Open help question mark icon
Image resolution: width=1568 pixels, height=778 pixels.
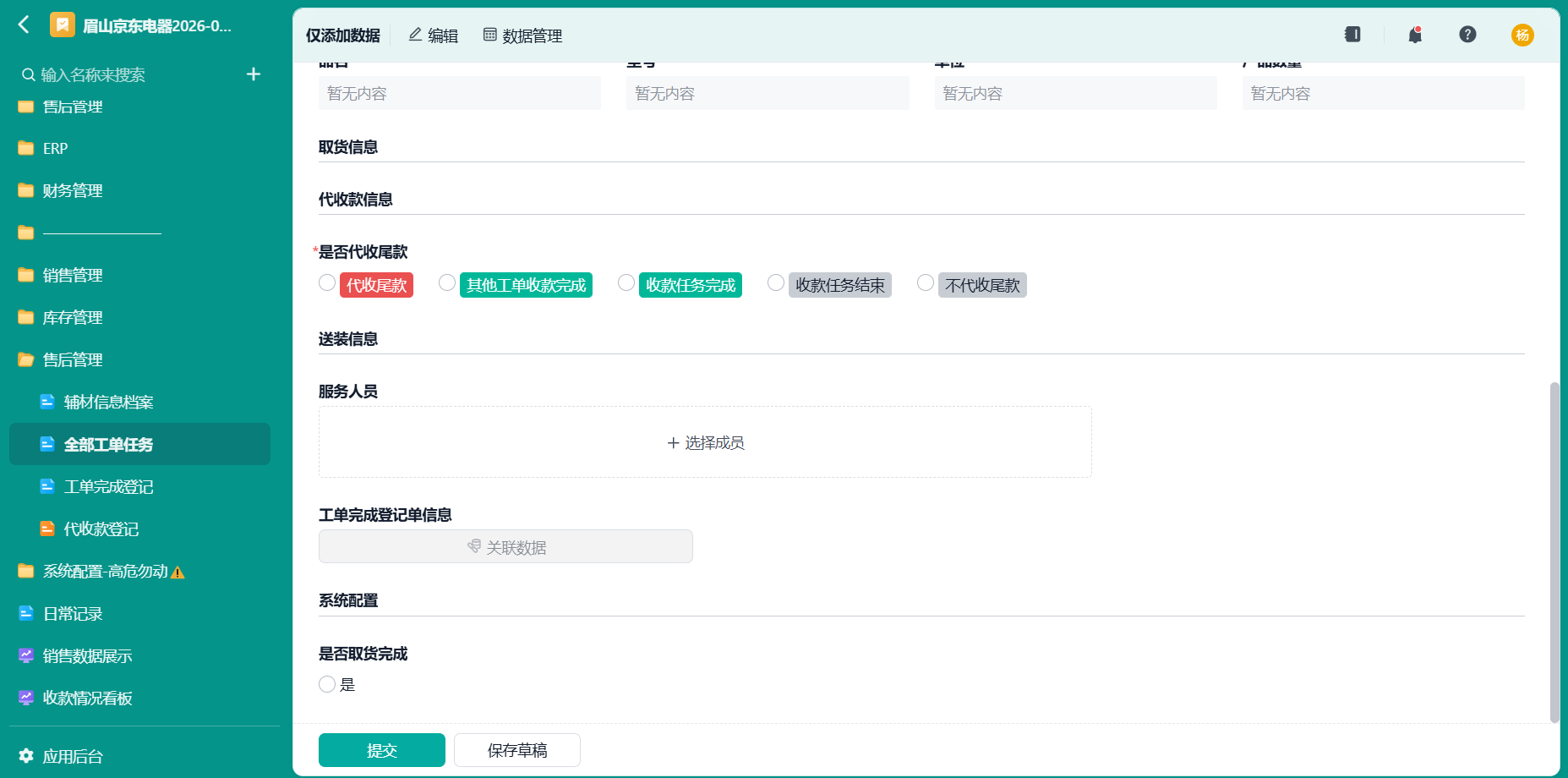(x=1467, y=34)
